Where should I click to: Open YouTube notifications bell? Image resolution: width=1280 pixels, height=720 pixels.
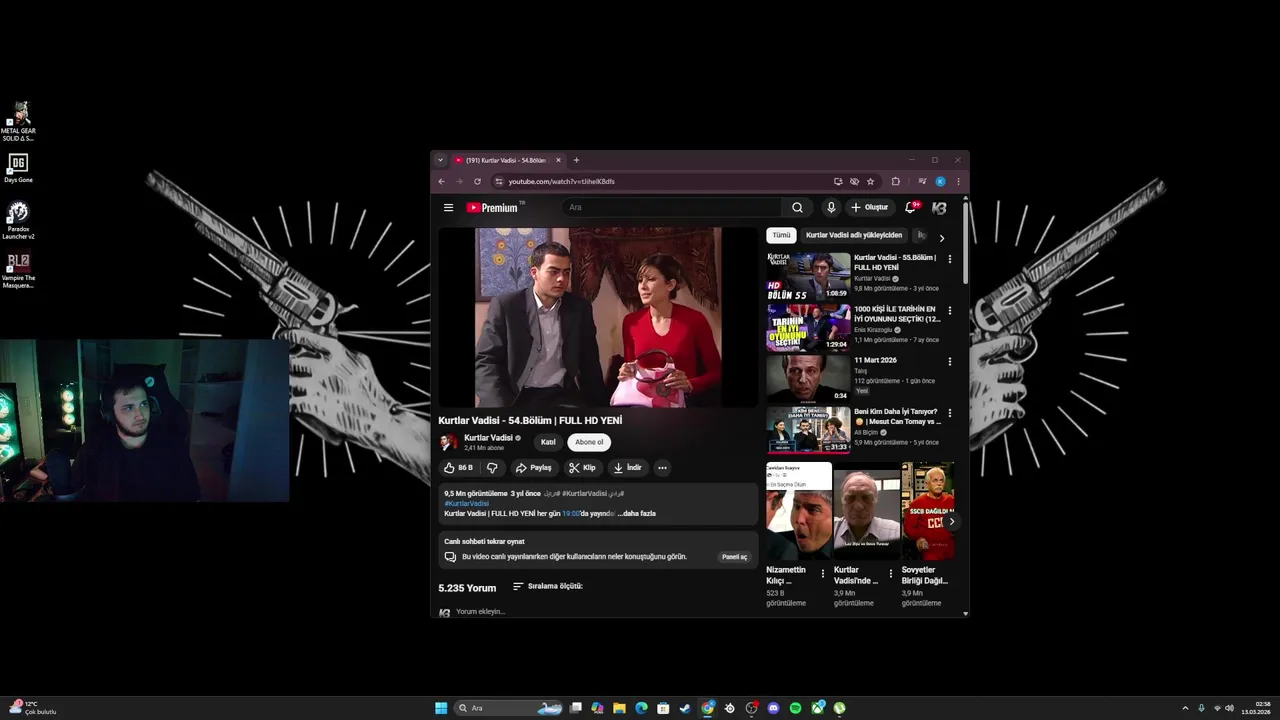click(910, 208)
